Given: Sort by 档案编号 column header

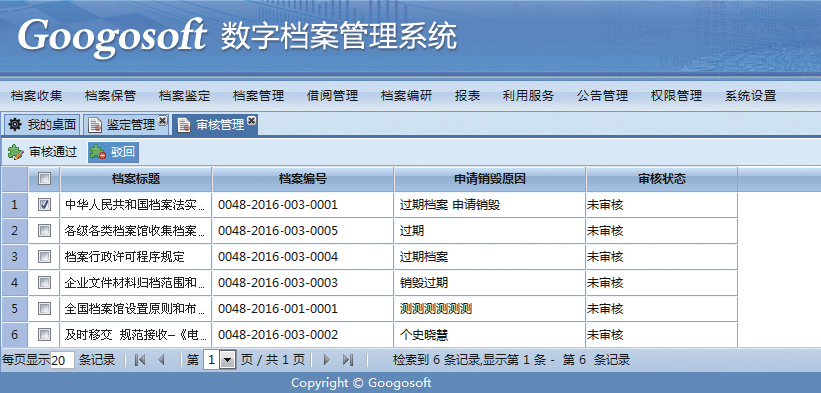Looking at the screenshot, I should tap(303, 179).
